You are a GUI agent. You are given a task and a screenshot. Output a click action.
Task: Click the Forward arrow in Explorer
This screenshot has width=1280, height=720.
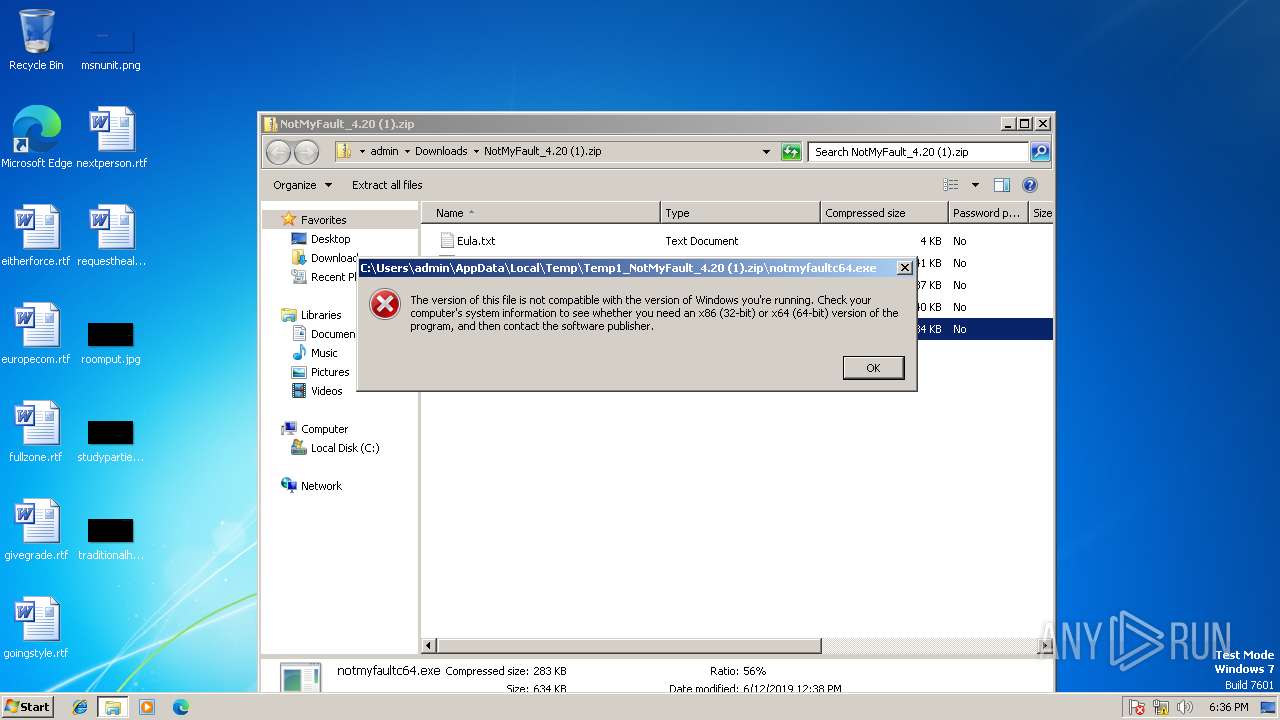pyautogui.click(x=306, y=152)
